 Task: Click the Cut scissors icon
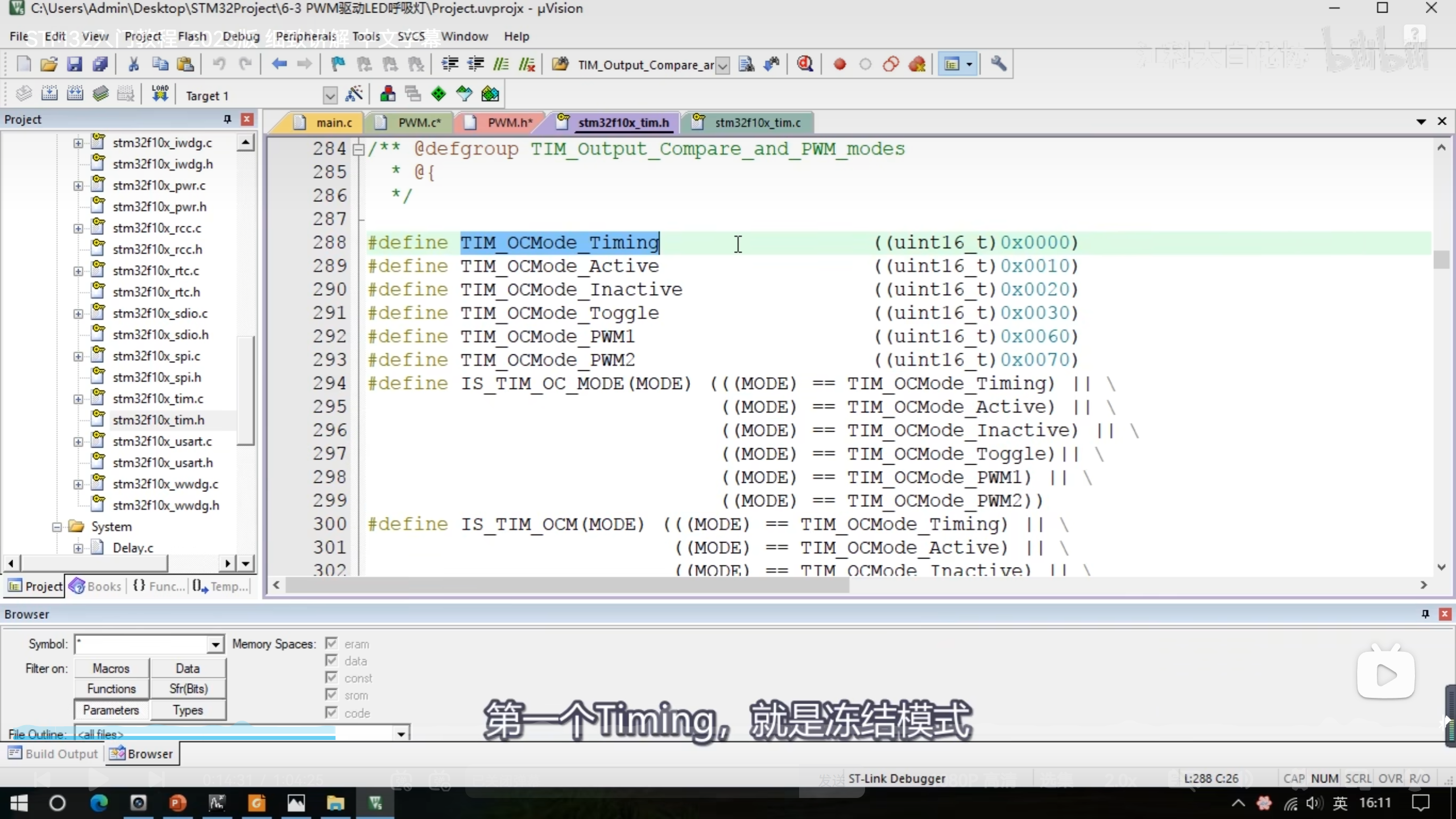[x=134, y=64]
